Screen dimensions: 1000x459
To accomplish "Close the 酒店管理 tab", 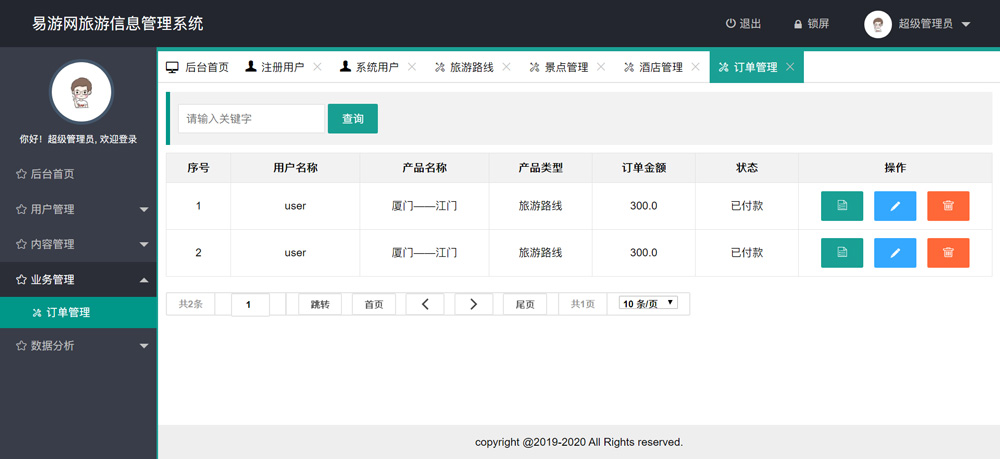I will pyautogui.click(x=695, y=67).
